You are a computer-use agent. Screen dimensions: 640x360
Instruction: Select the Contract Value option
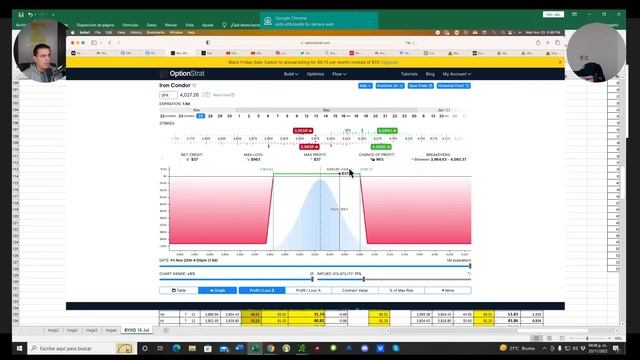[355, 290]
